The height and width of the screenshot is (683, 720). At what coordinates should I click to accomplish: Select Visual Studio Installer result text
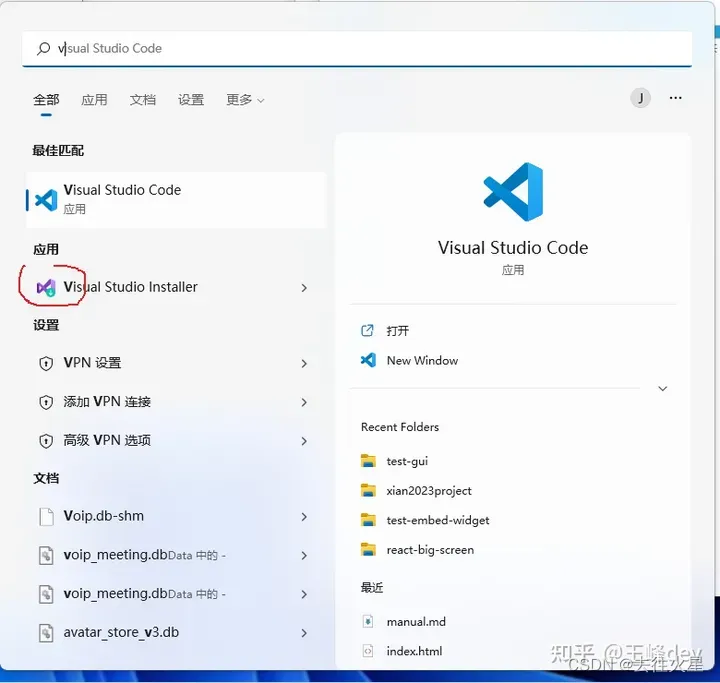130,287
